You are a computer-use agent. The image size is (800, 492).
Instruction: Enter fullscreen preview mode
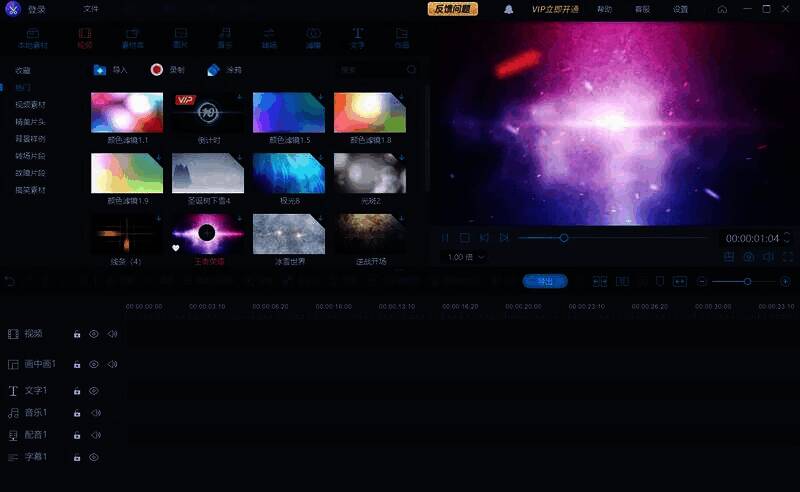pos(786,257)
